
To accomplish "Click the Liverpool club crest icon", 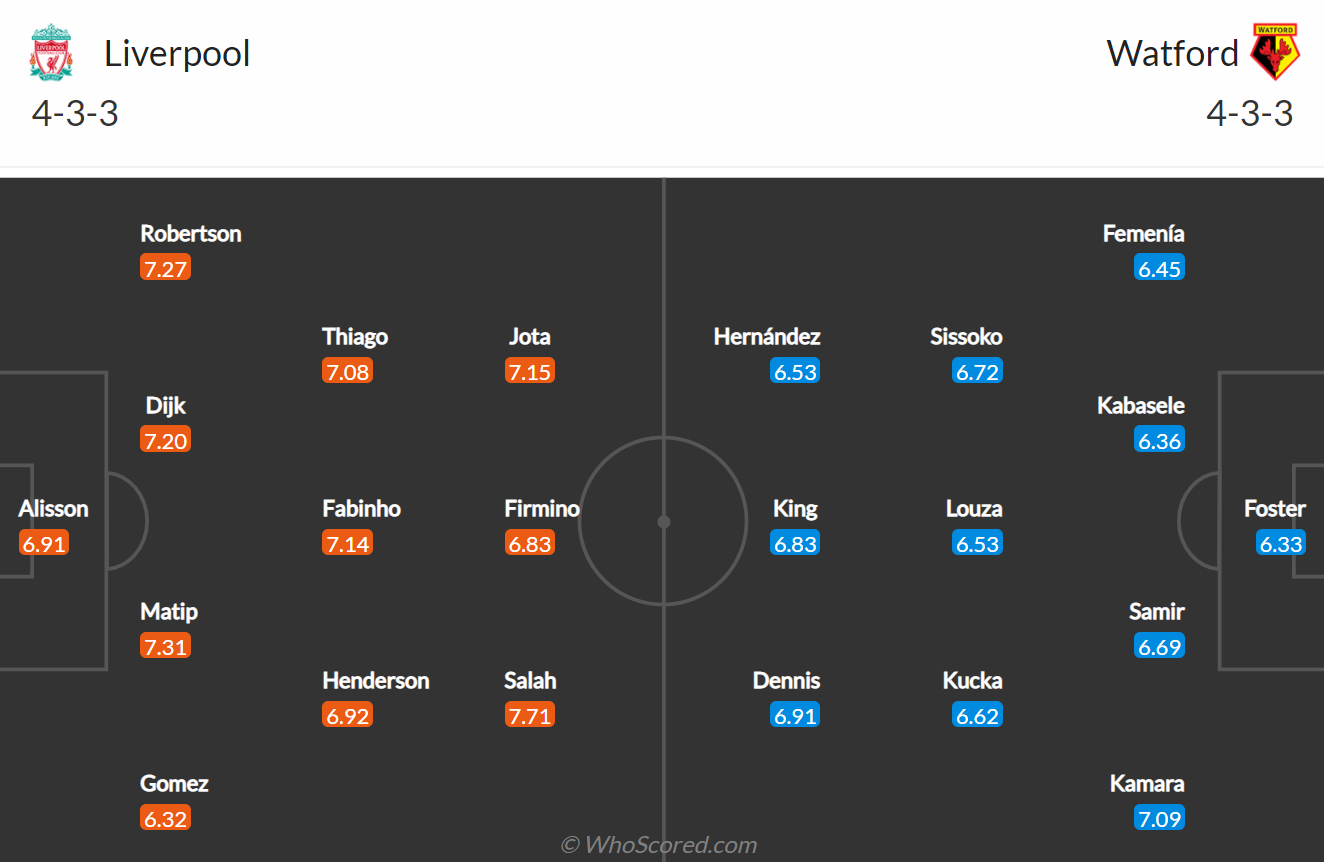I will pos(51,53).
